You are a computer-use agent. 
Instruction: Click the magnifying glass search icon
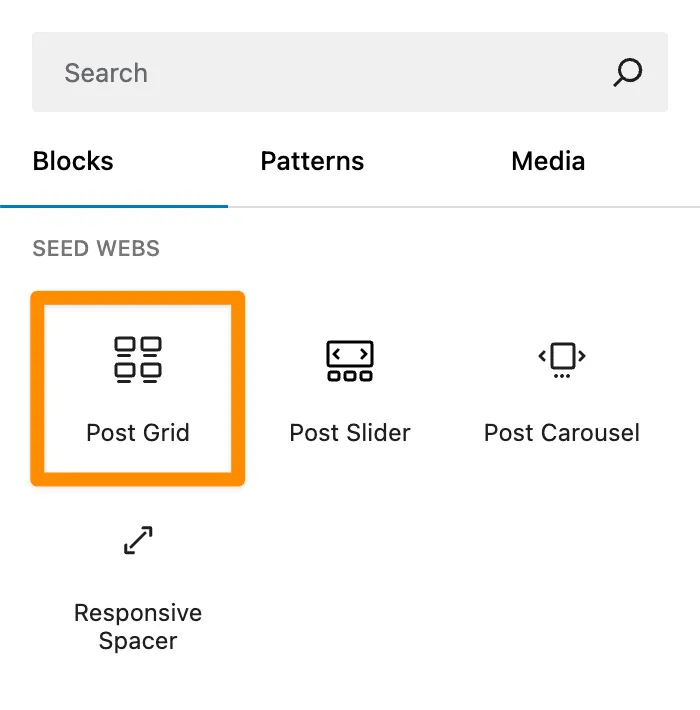click(627, 72)
